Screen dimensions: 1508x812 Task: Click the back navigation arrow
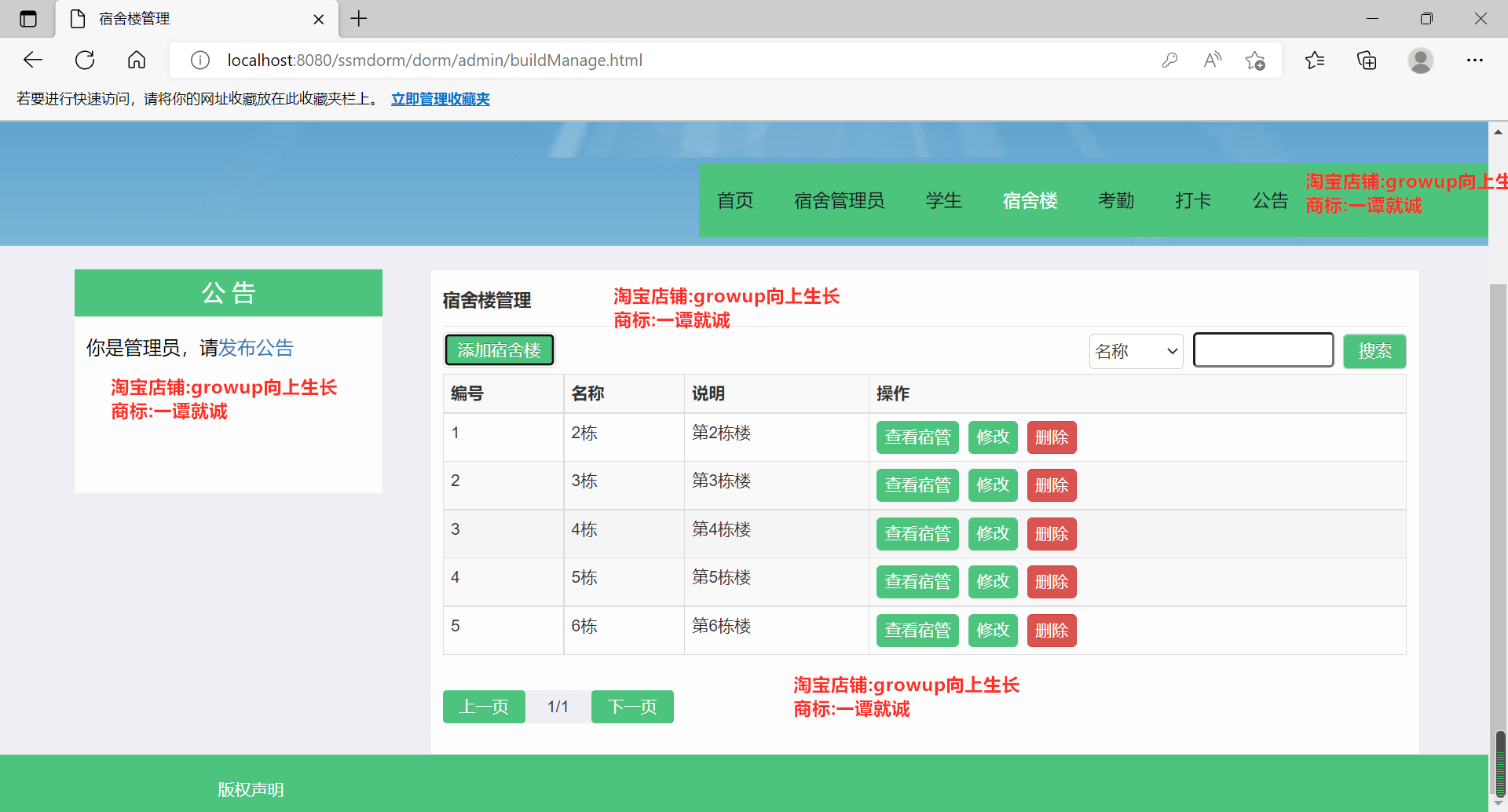pos(32,60)
